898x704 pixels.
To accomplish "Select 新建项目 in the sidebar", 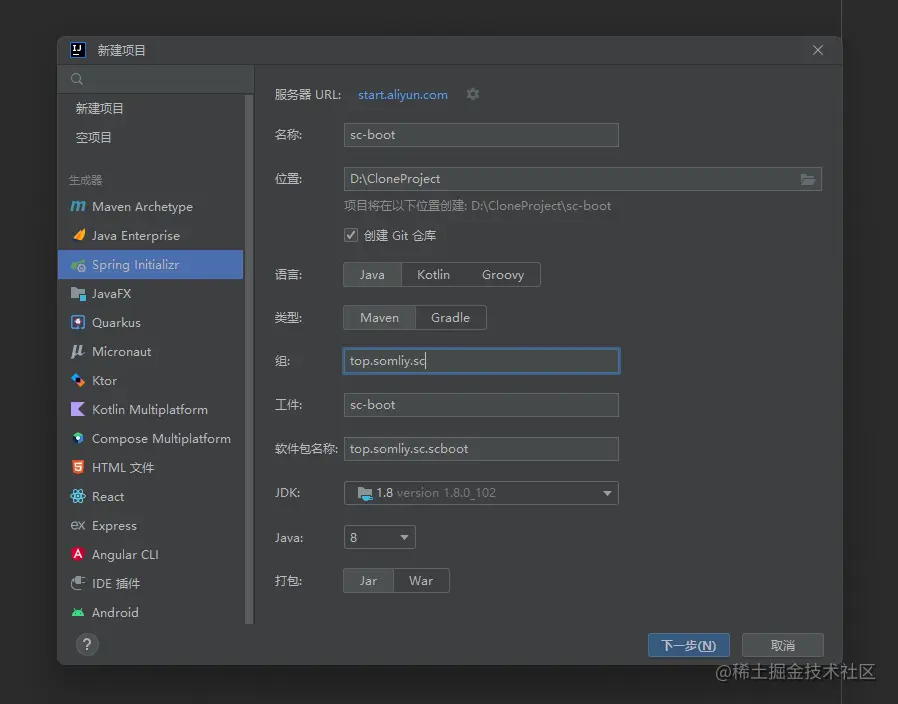I will [99, 108].
